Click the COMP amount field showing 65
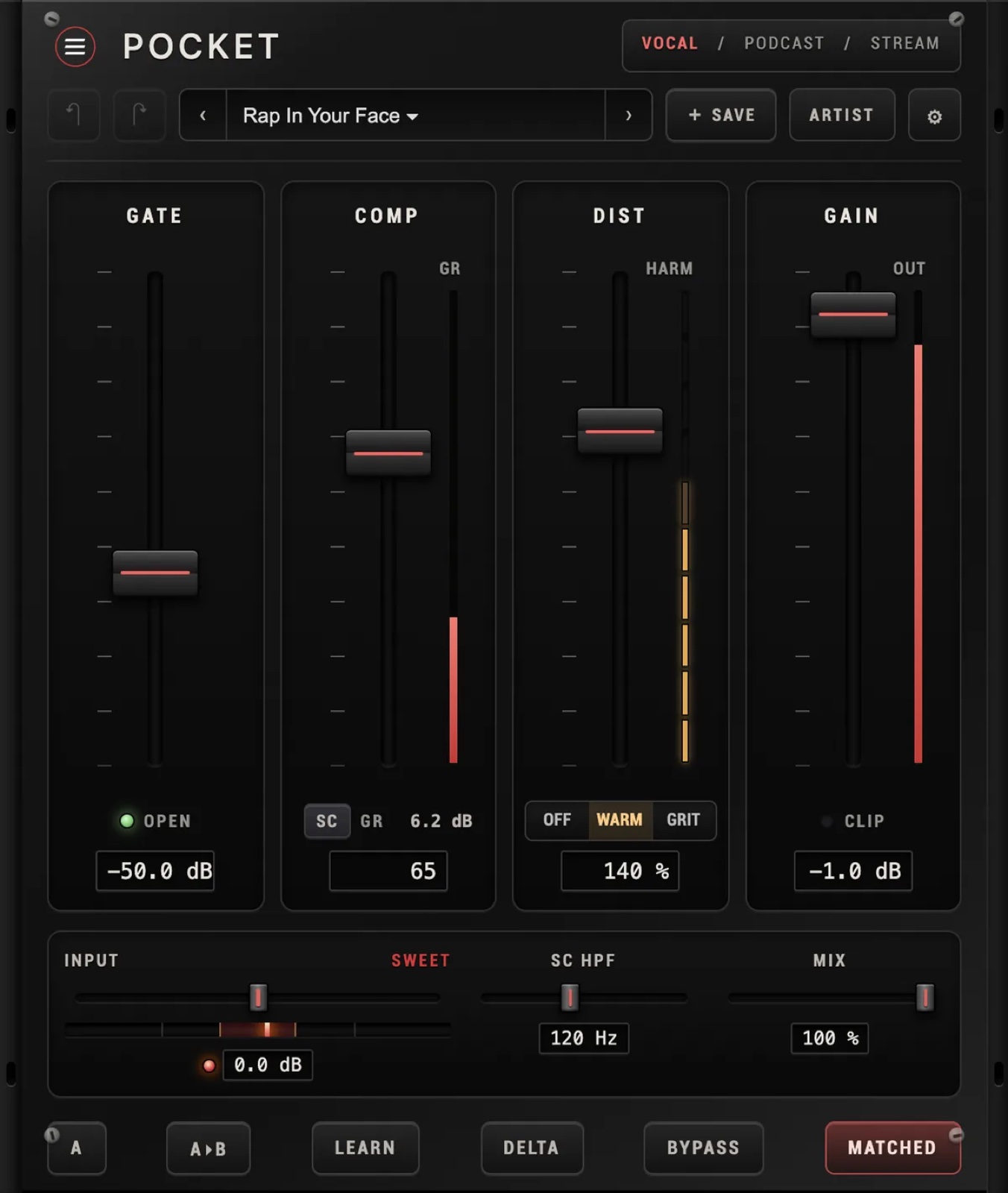The image size is (1008, 1193). point(388,871)
